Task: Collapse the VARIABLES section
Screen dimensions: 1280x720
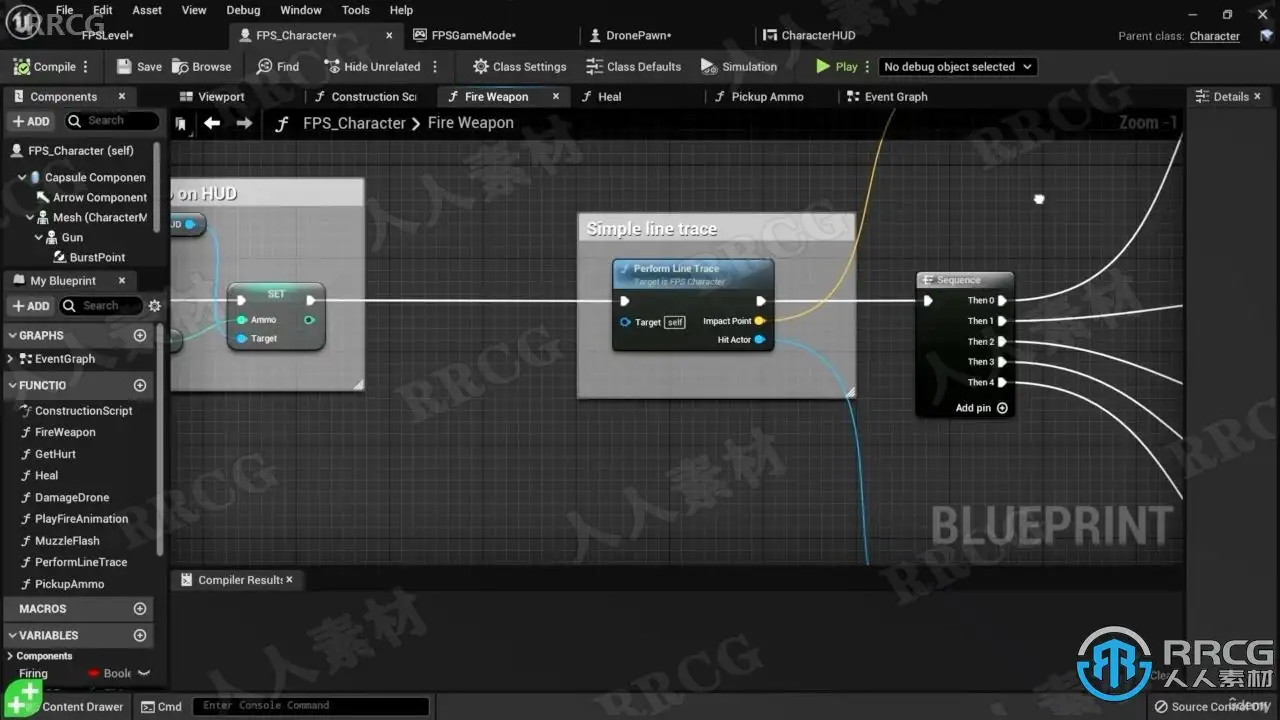Action: 13,636
